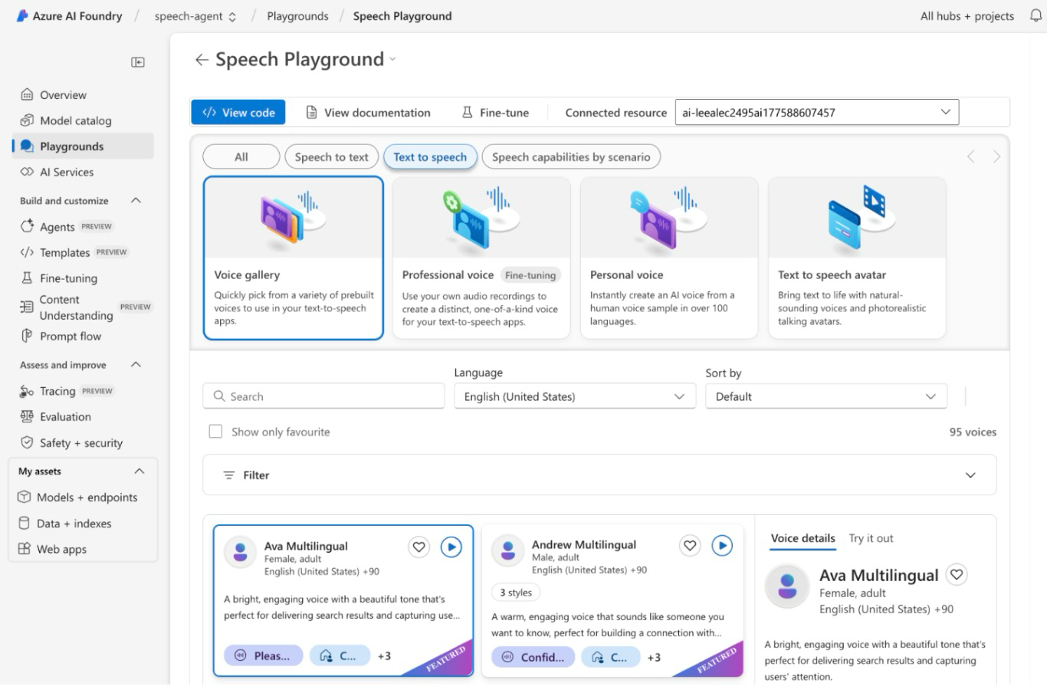Select the Speech to text pill
1048x694 pixels.
(x=332, y=157)
